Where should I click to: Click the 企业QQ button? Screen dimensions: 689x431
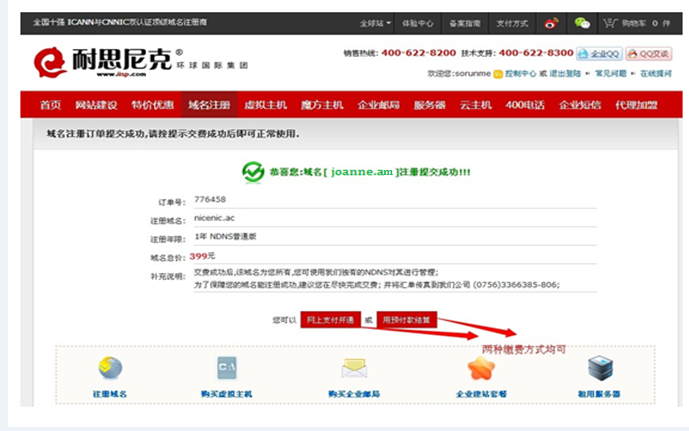(598, 53)
